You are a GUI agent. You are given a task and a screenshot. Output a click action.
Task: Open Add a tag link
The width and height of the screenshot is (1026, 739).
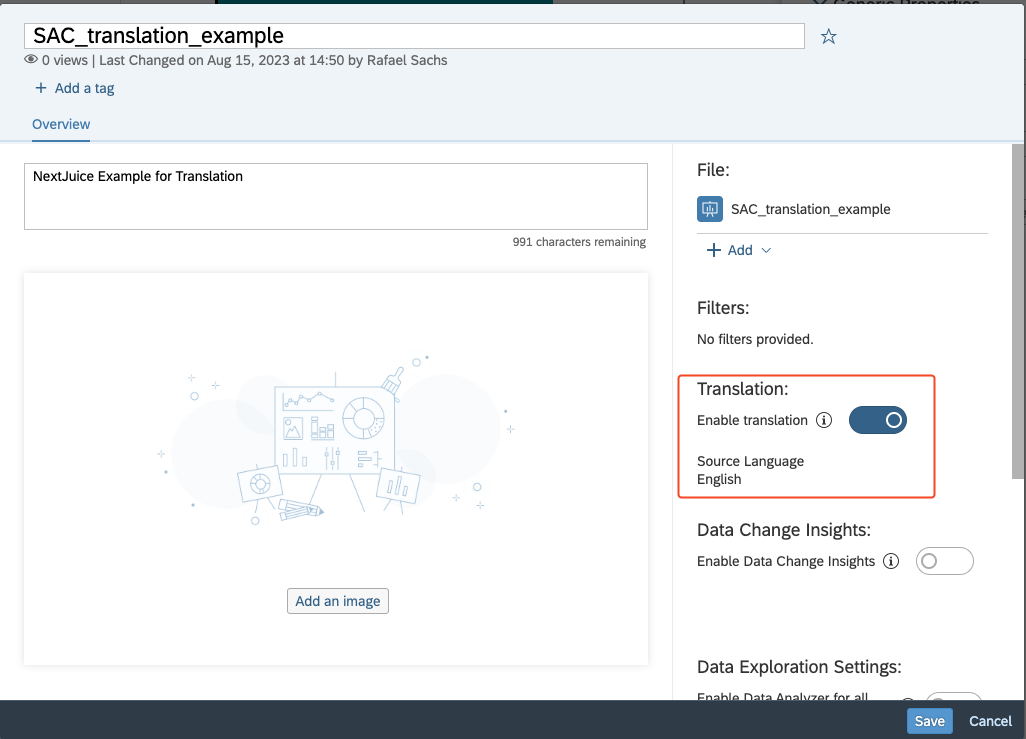[x=84, y=88]
